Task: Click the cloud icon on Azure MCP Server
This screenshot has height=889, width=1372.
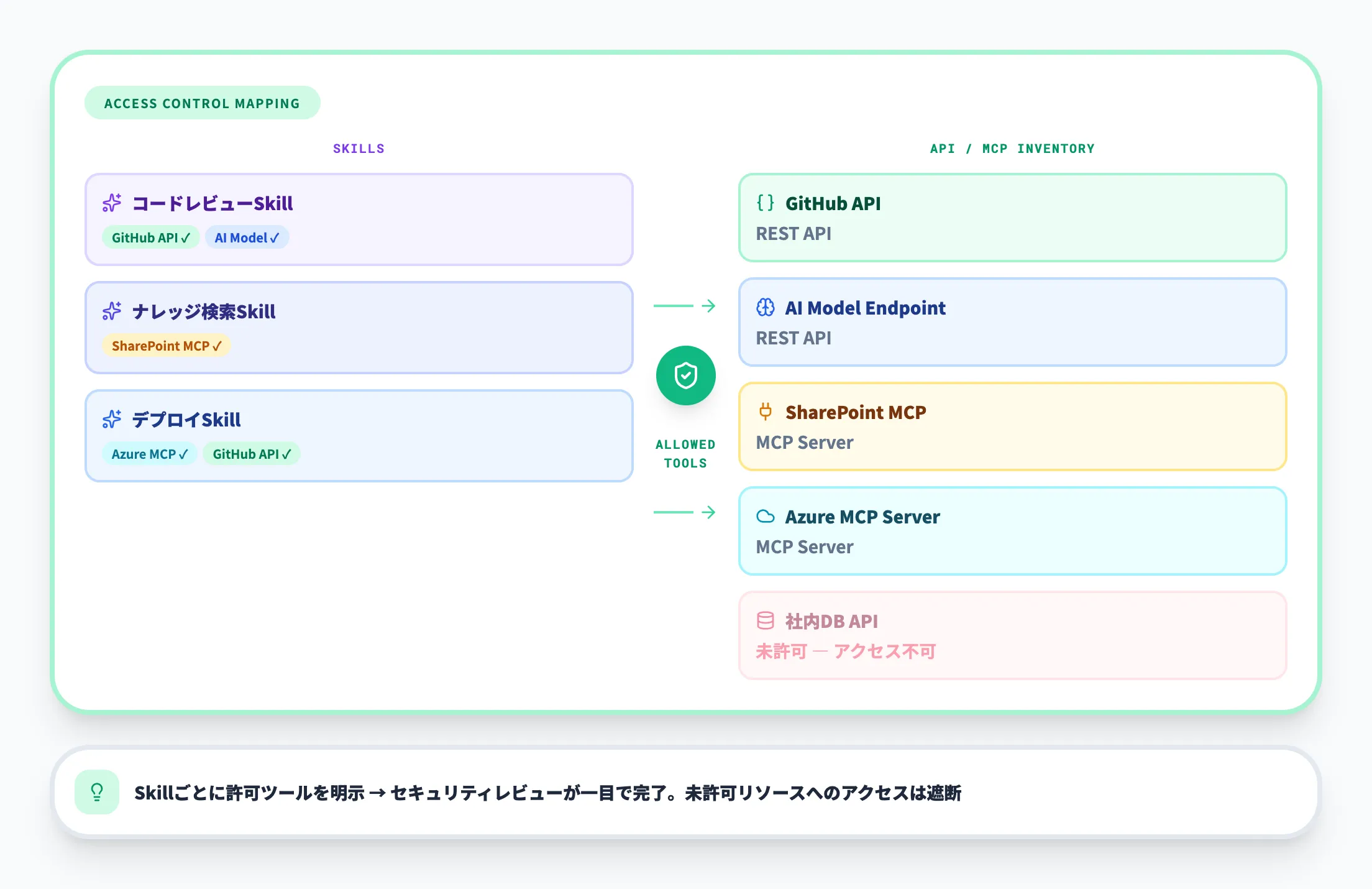Action: pyautogui.click(x=766, y=516)
